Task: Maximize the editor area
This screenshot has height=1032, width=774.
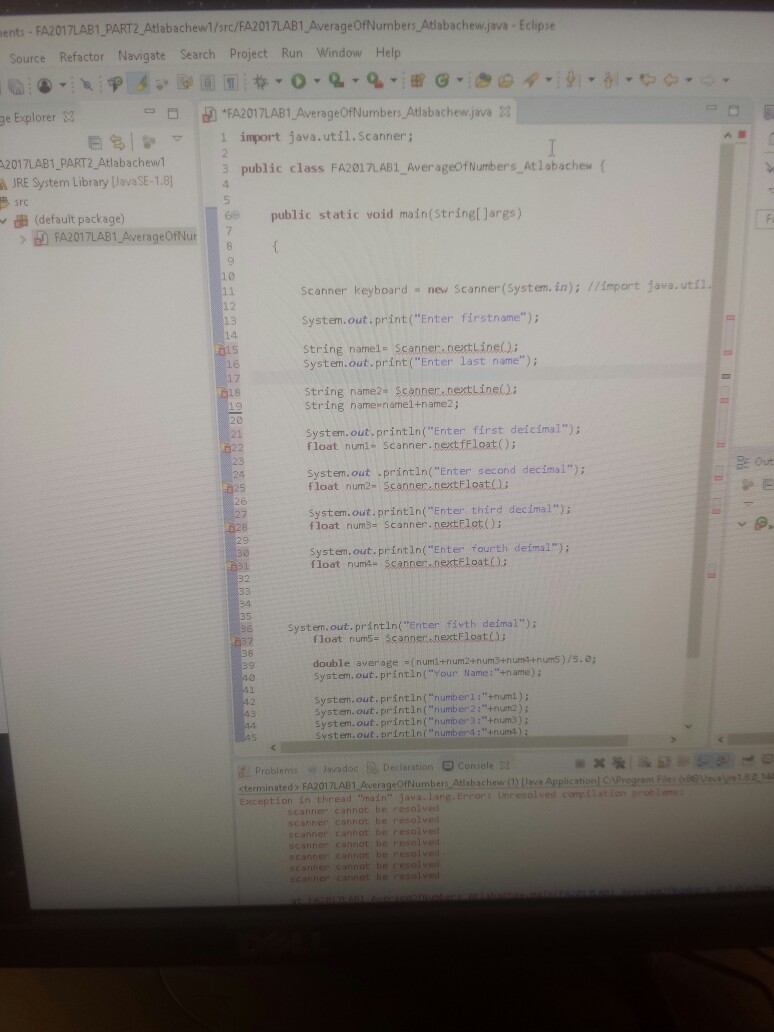Action: point(734,110)
